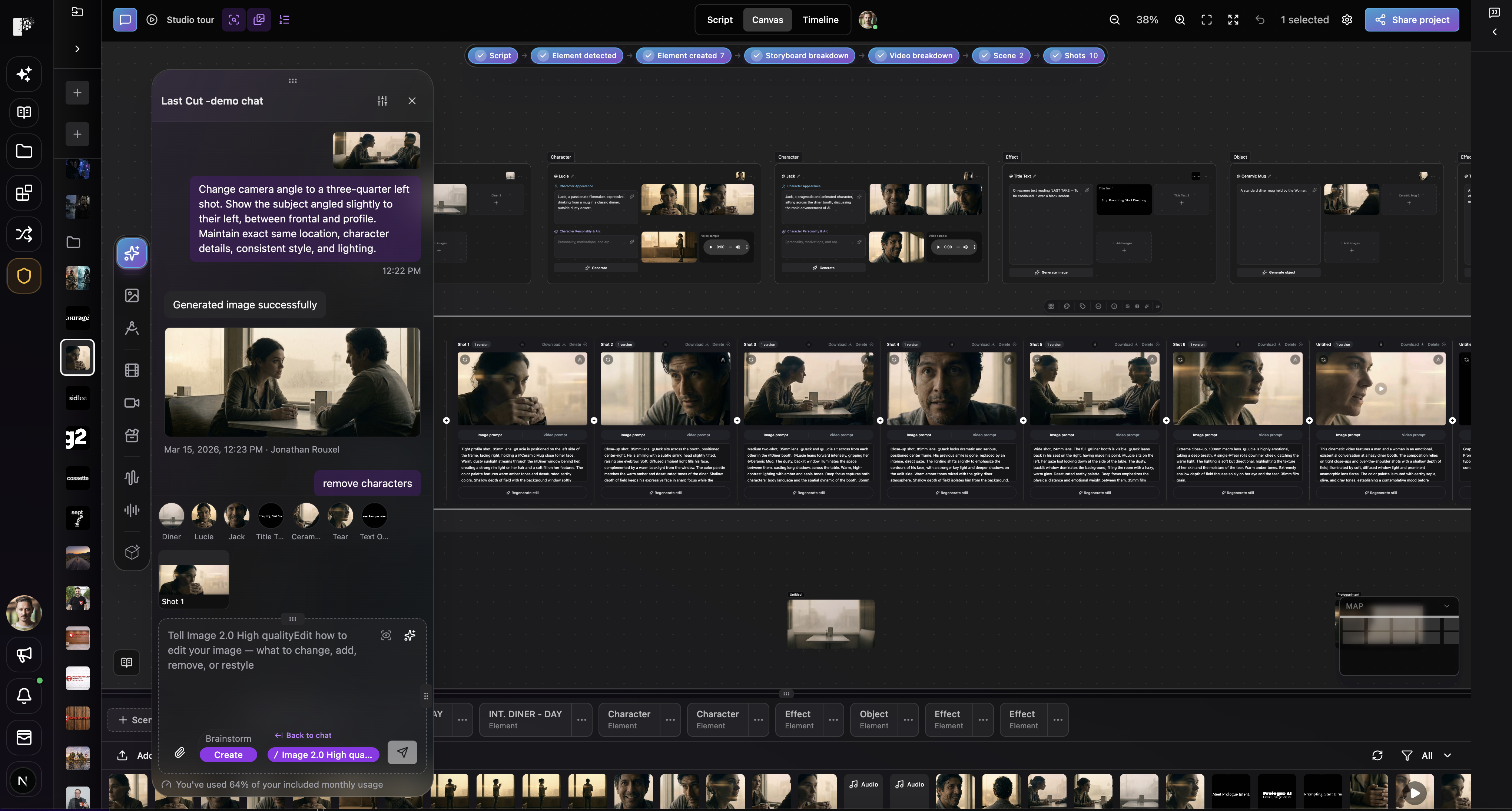Select the film strip tool in chat toolbar

(x=132, y=370)
